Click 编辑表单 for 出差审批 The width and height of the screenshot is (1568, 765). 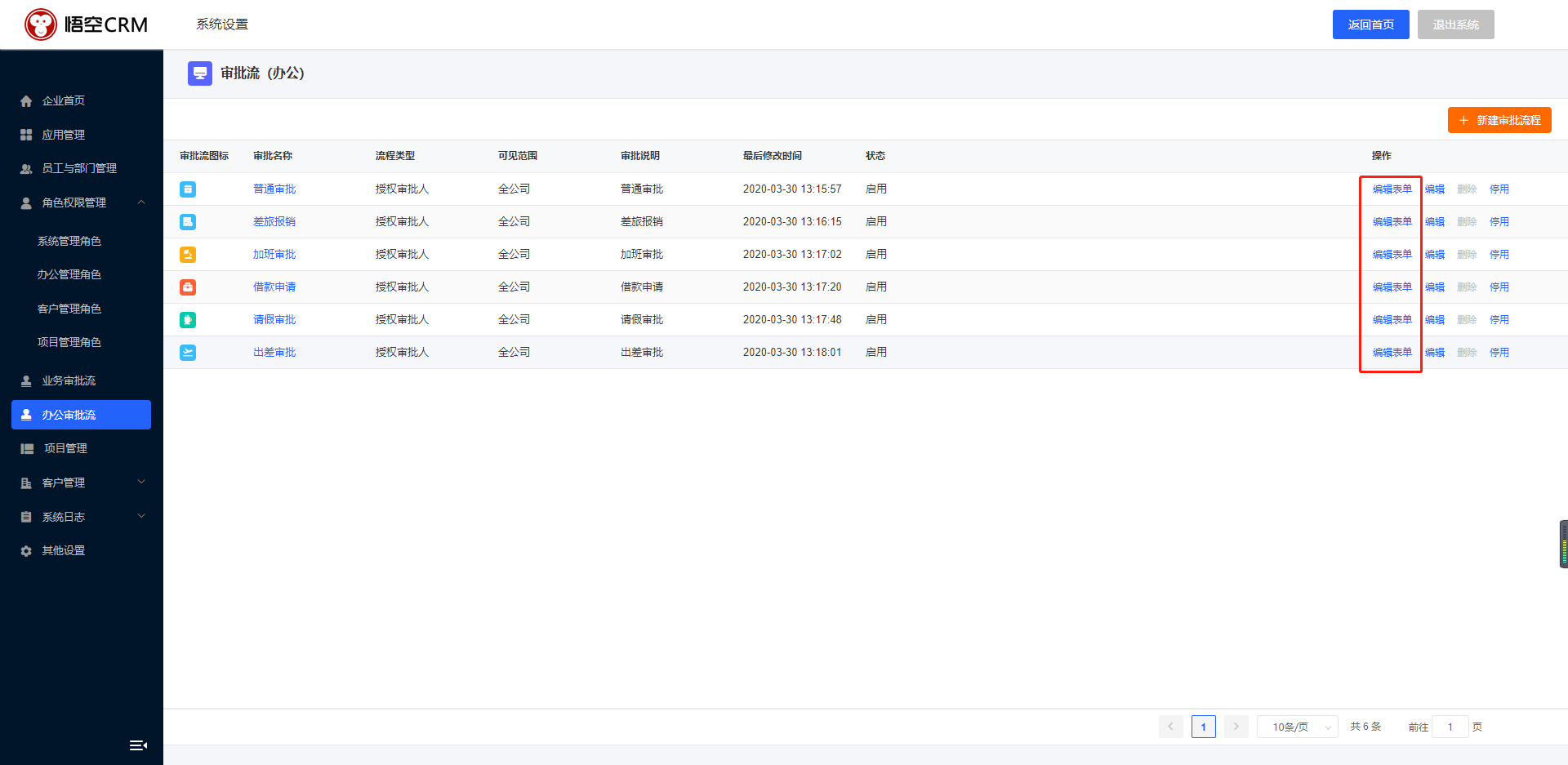coord(1392,353)
